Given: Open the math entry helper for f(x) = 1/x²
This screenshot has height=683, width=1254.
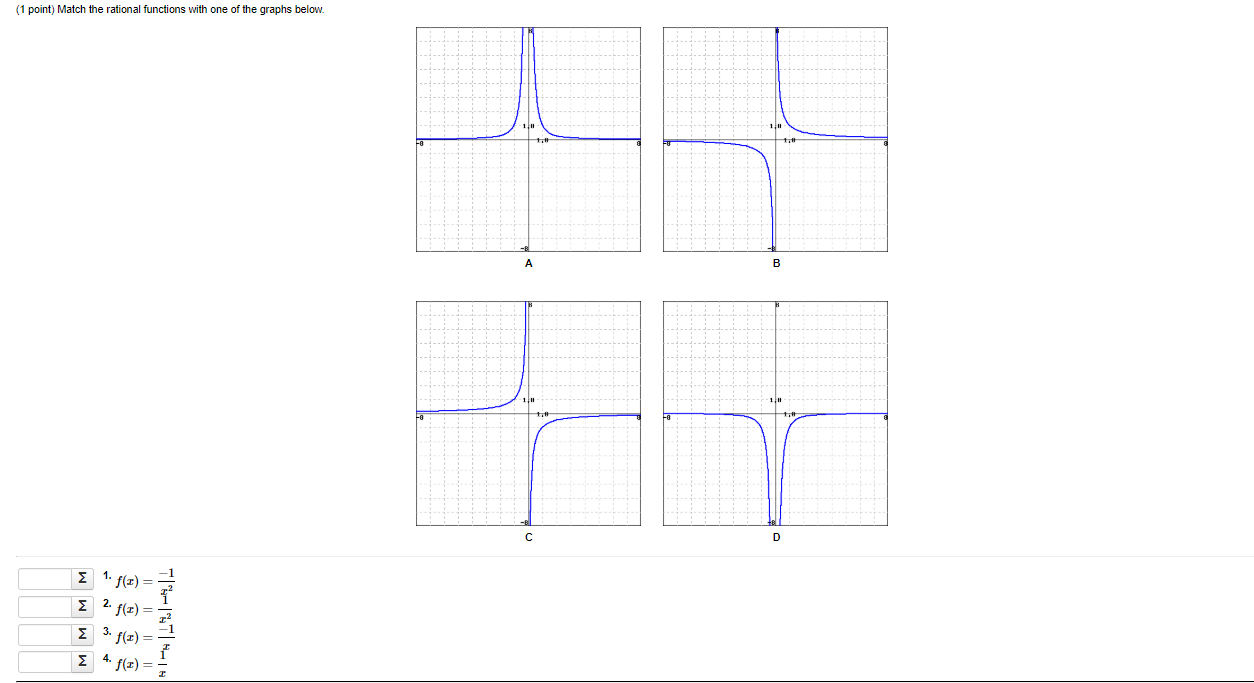Looking at the screenshot, I should click(x=82, y=606).
